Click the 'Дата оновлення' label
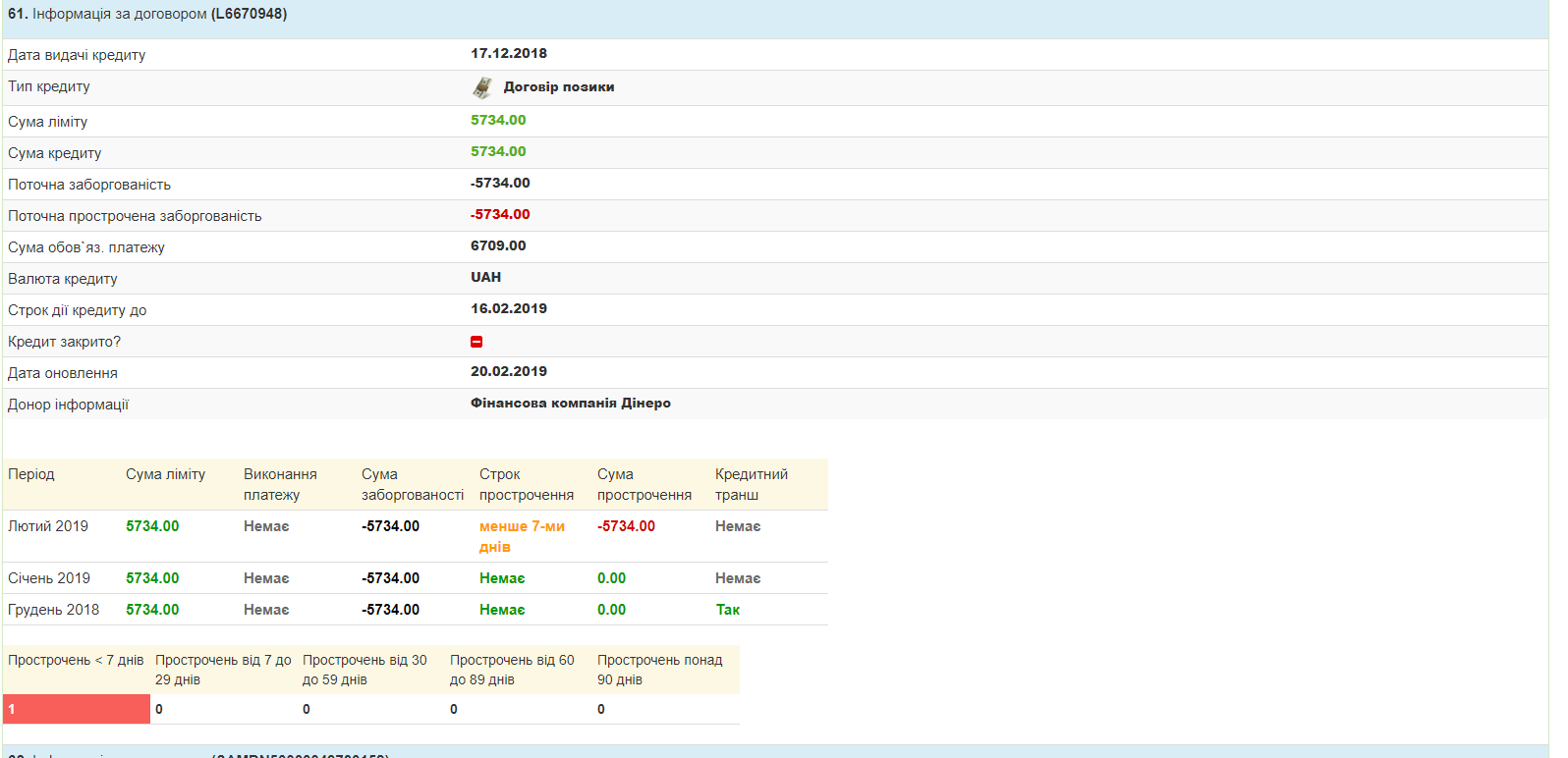1568x758 pixels. [63, 373]
